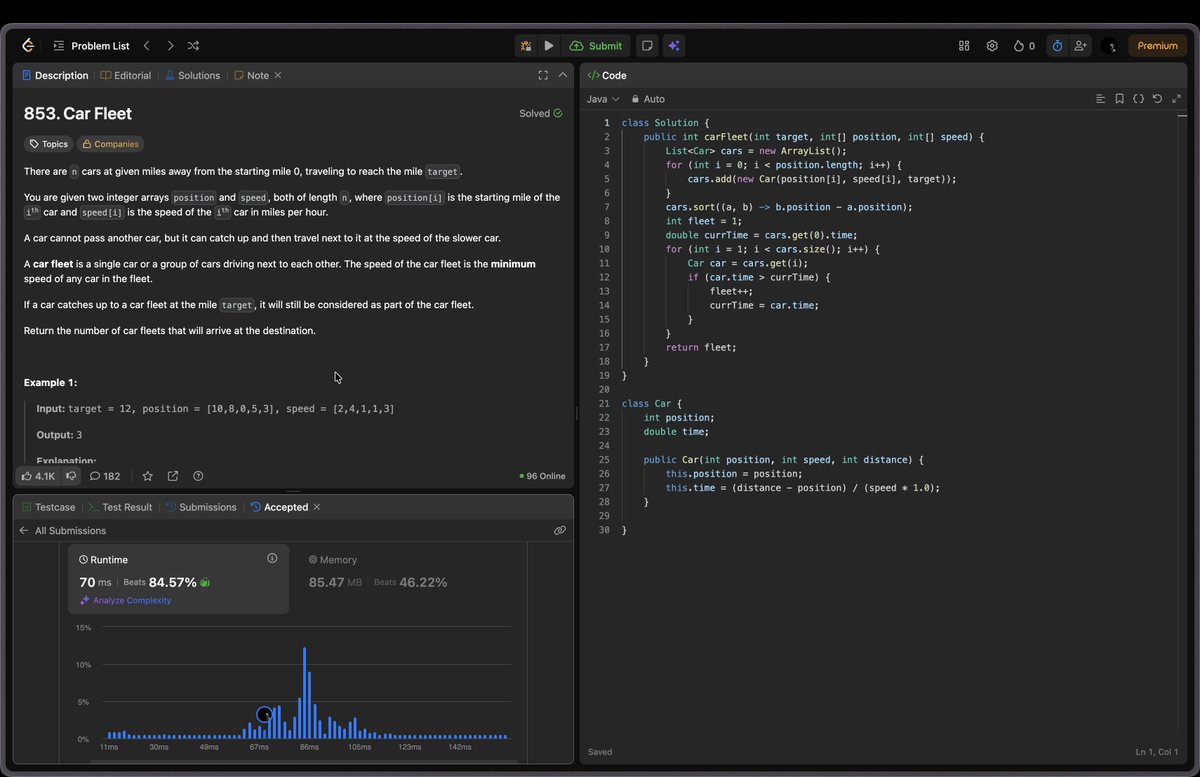This screenshot has width=1200, height=777.
Task: Click the AI sparkles icon in the toolbar
Action: coord(674,45)
